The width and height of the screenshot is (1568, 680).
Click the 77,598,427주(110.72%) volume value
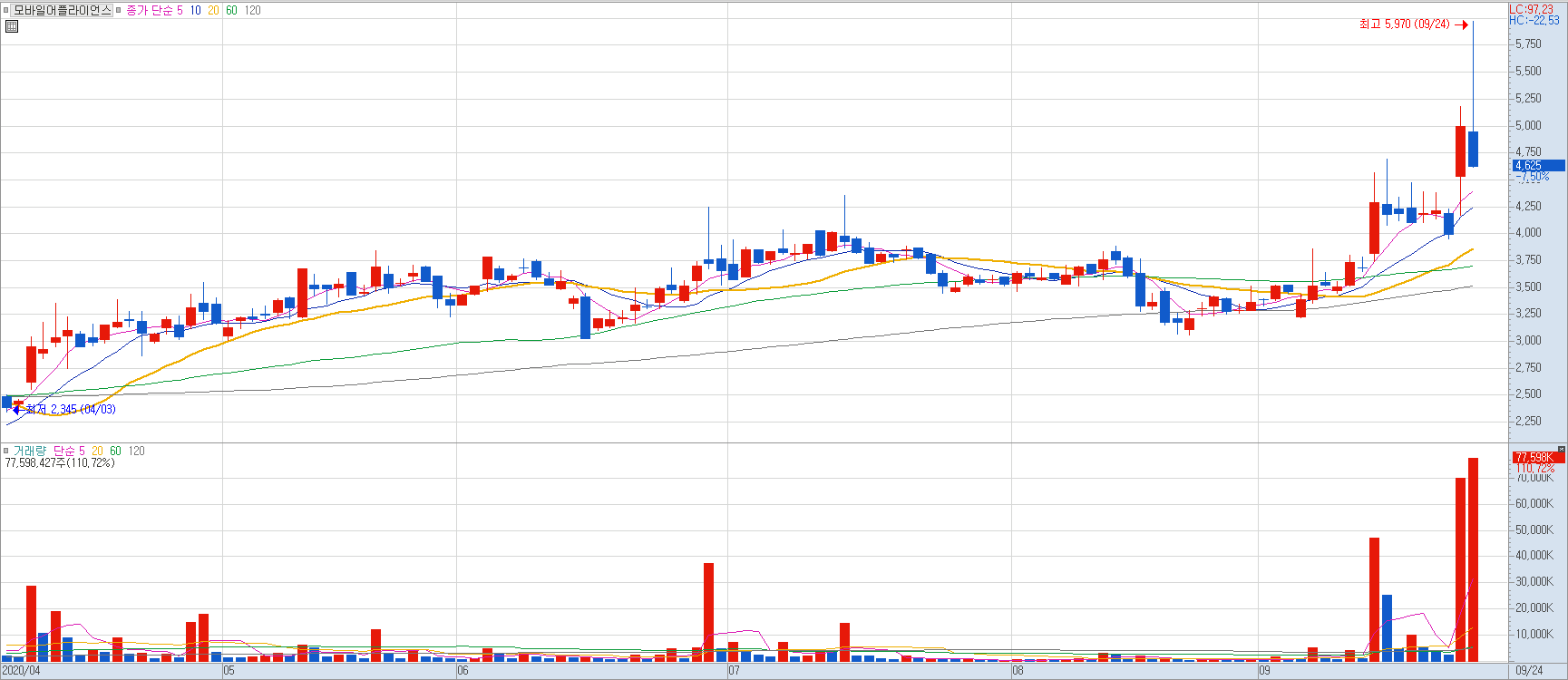(x=60, y=462)
